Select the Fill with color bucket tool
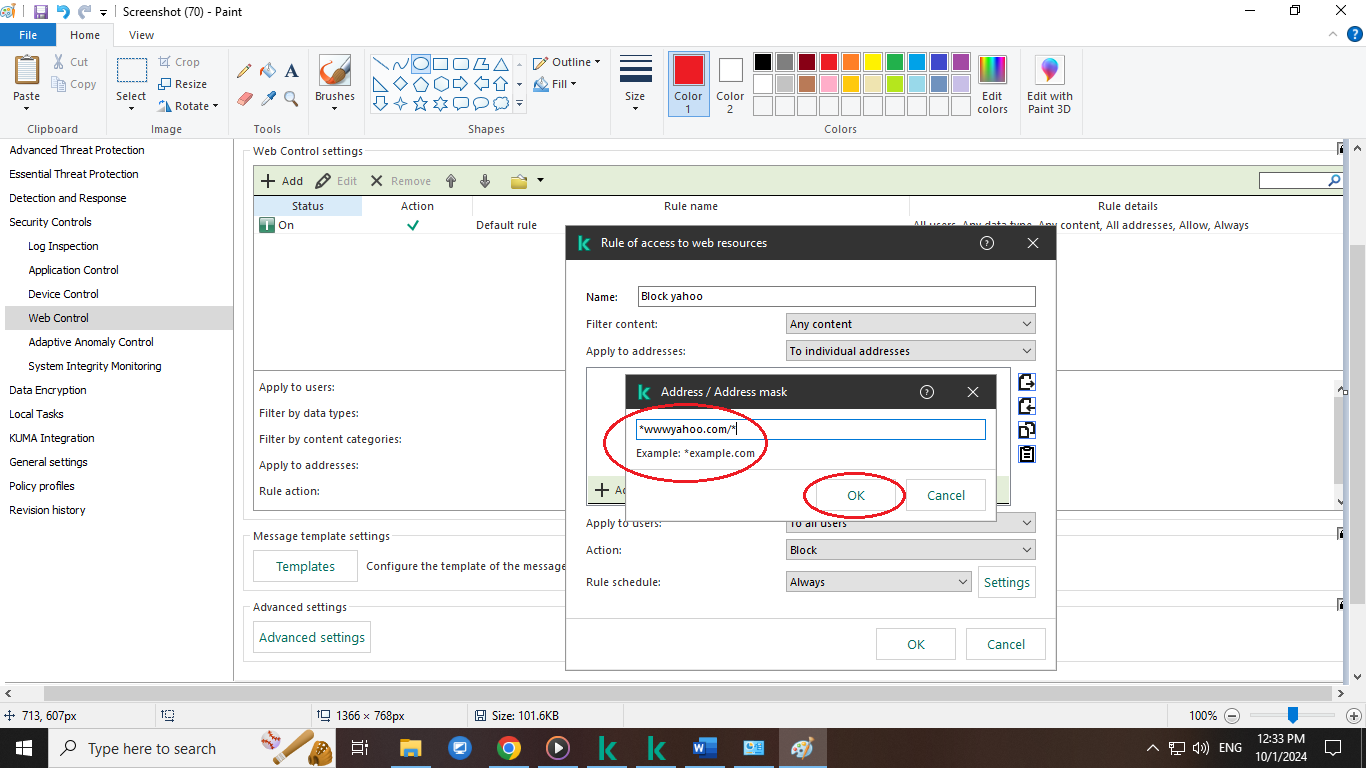Image resolution: width=1366 pixels, height=768 pixels. (267, 71)
